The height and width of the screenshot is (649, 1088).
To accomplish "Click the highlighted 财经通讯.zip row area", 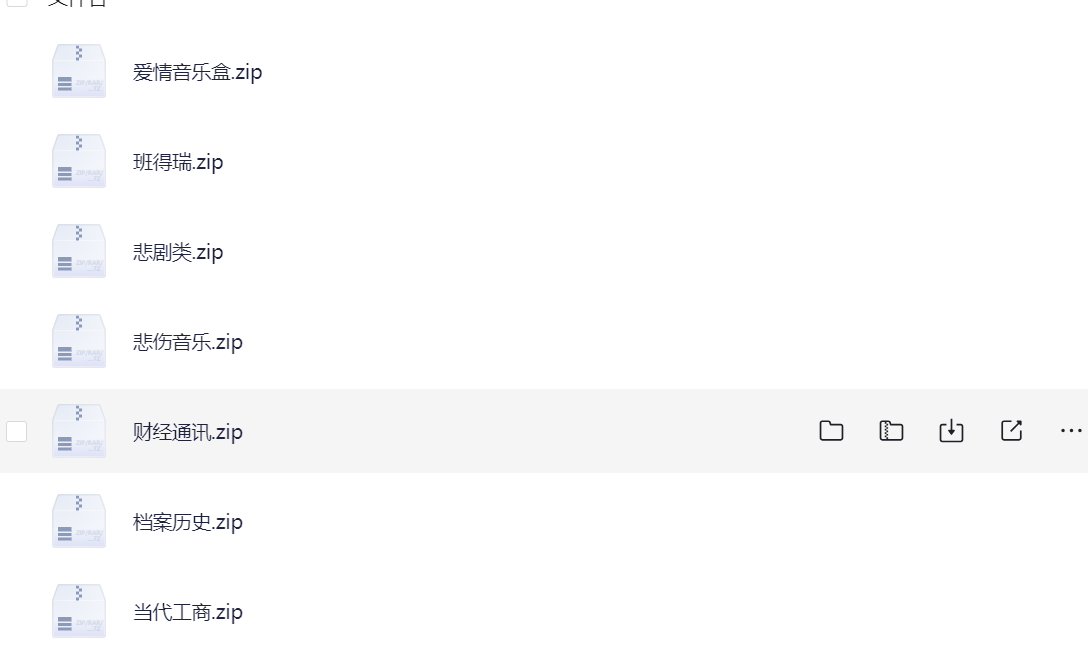I will pos(500,430).
